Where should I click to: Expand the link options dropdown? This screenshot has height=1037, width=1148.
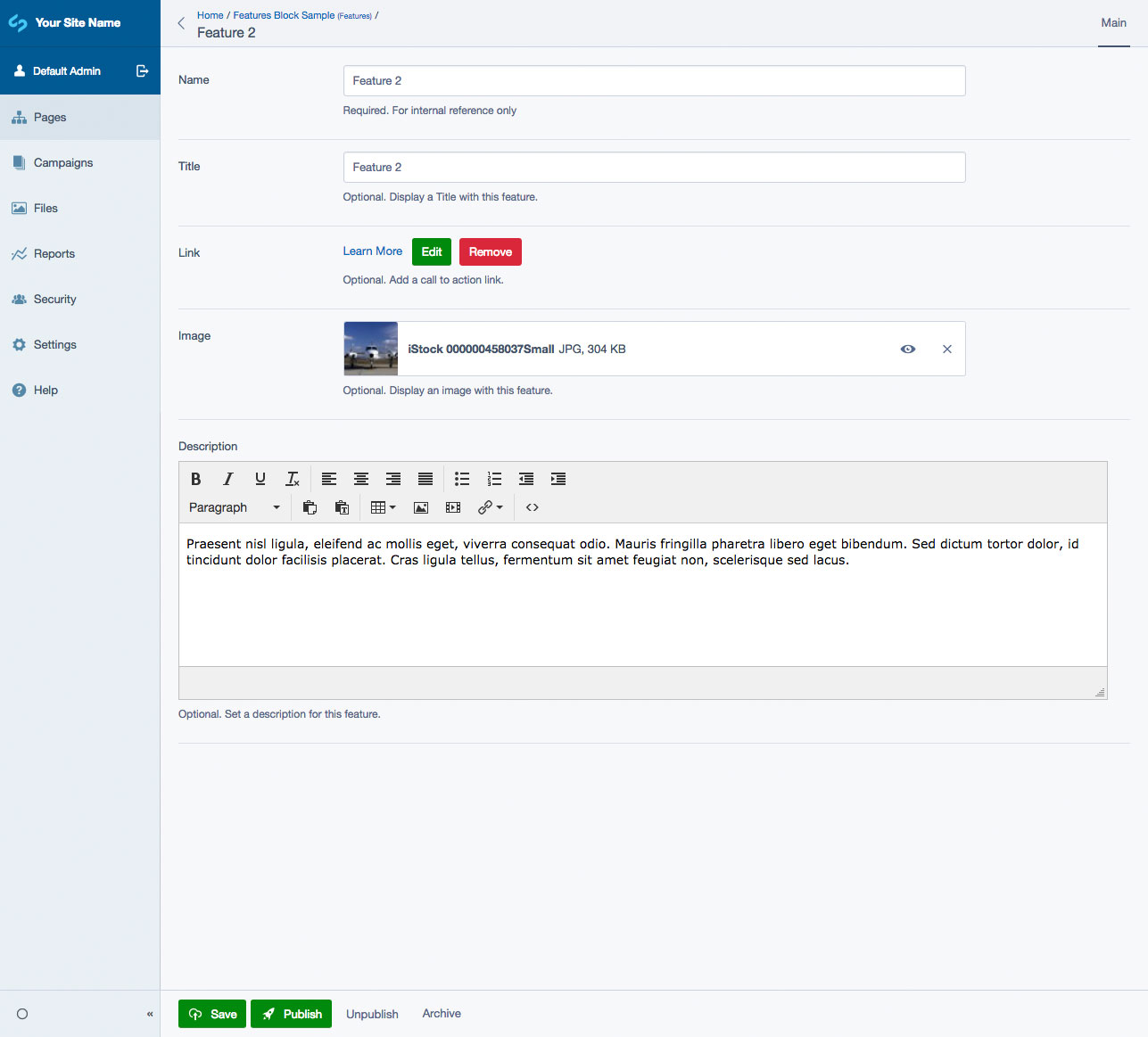(491, 507)
